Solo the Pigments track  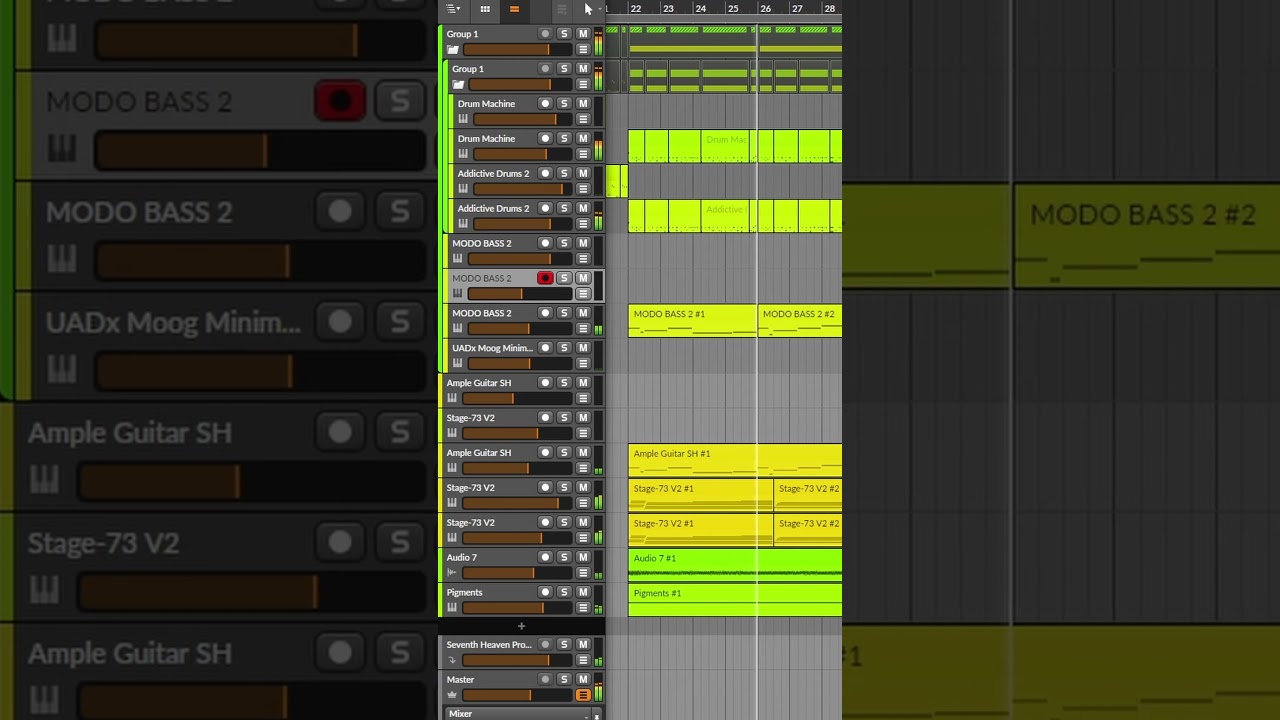pos(564,592)
